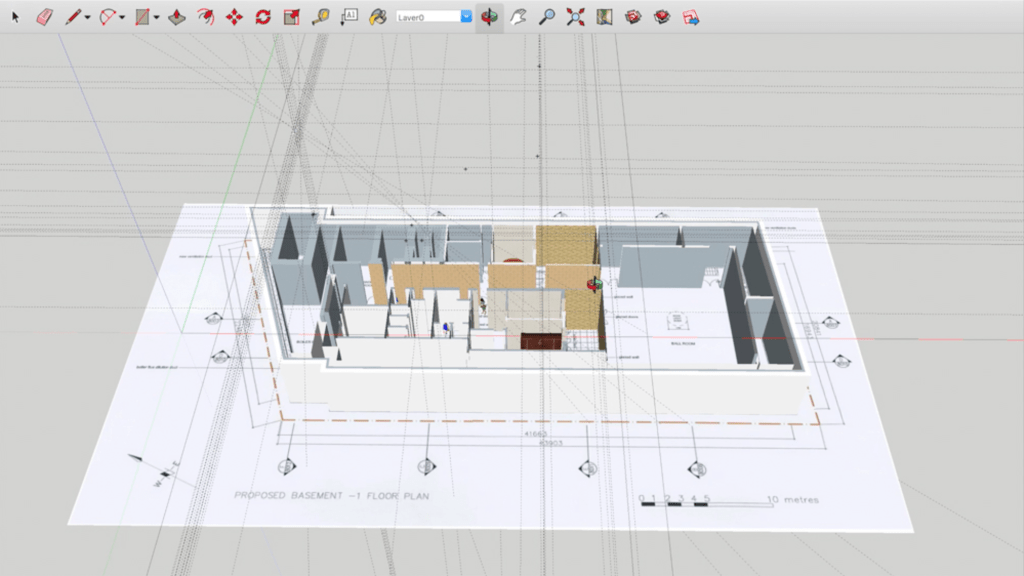Select the arrow Select tool

click(x=15, y=17)
